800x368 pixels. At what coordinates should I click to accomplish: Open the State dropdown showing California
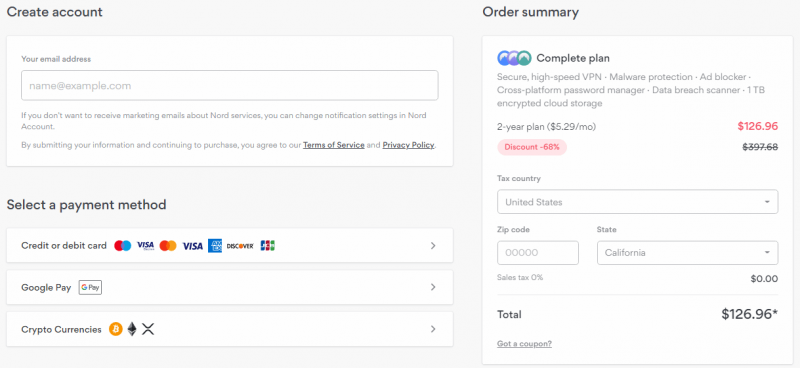(687, 253)
